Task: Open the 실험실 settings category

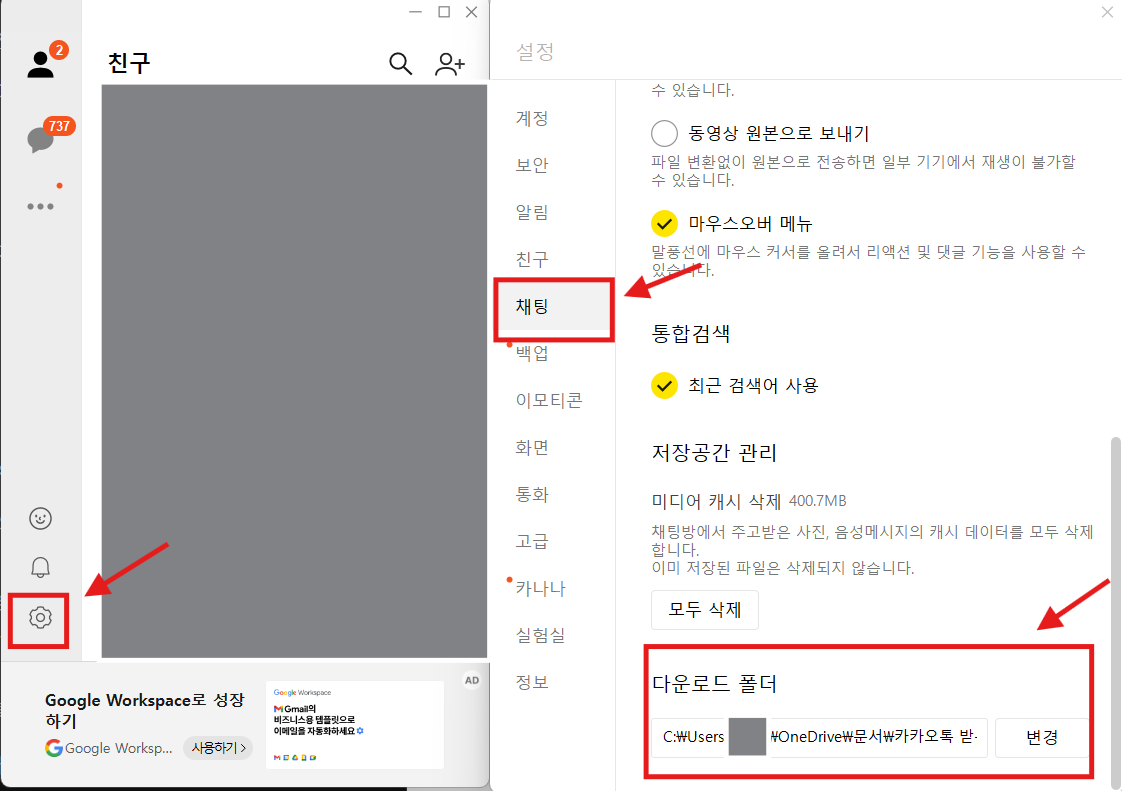Action: point(541,635)
